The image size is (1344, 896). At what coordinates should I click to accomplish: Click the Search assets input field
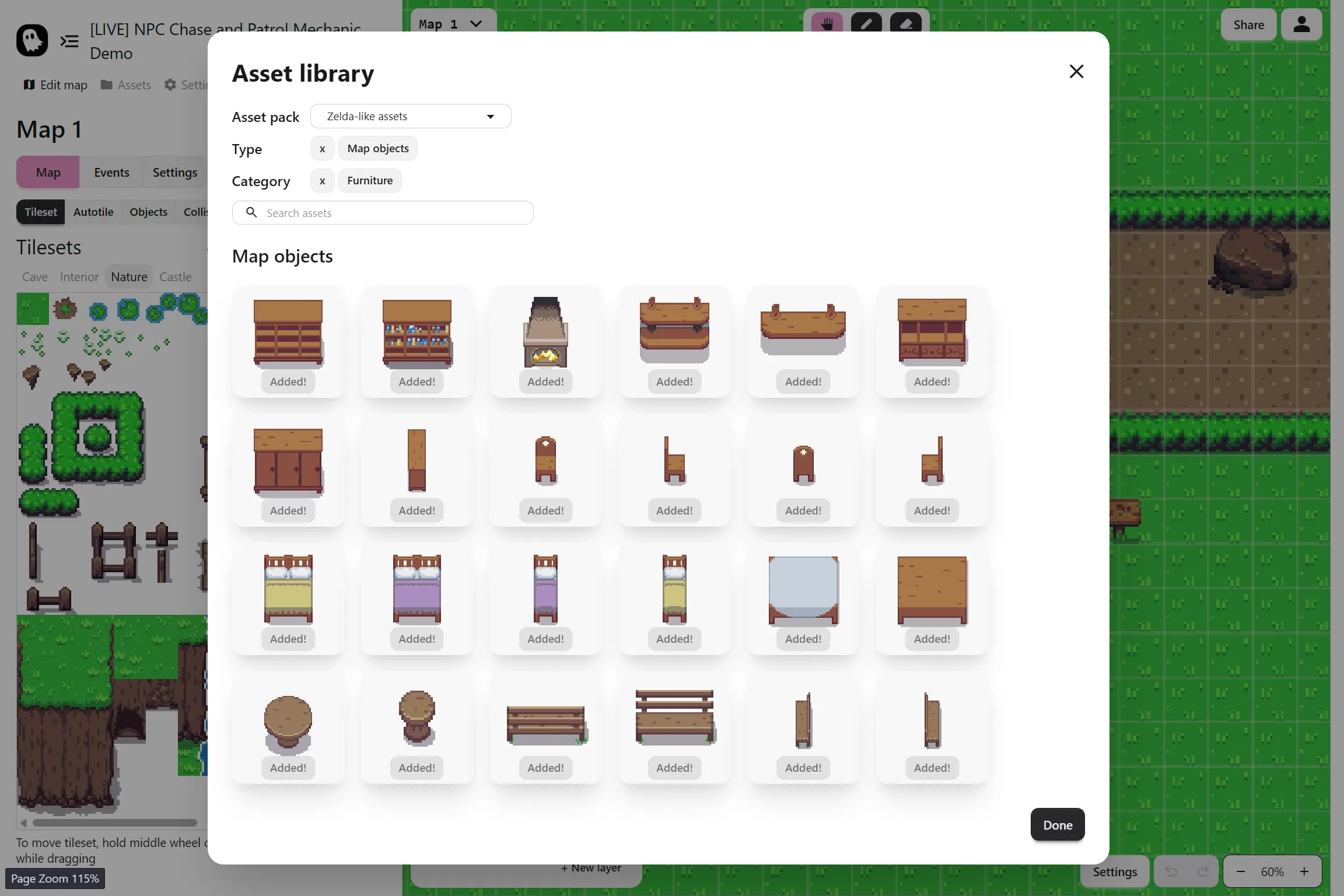click(383, 213)
